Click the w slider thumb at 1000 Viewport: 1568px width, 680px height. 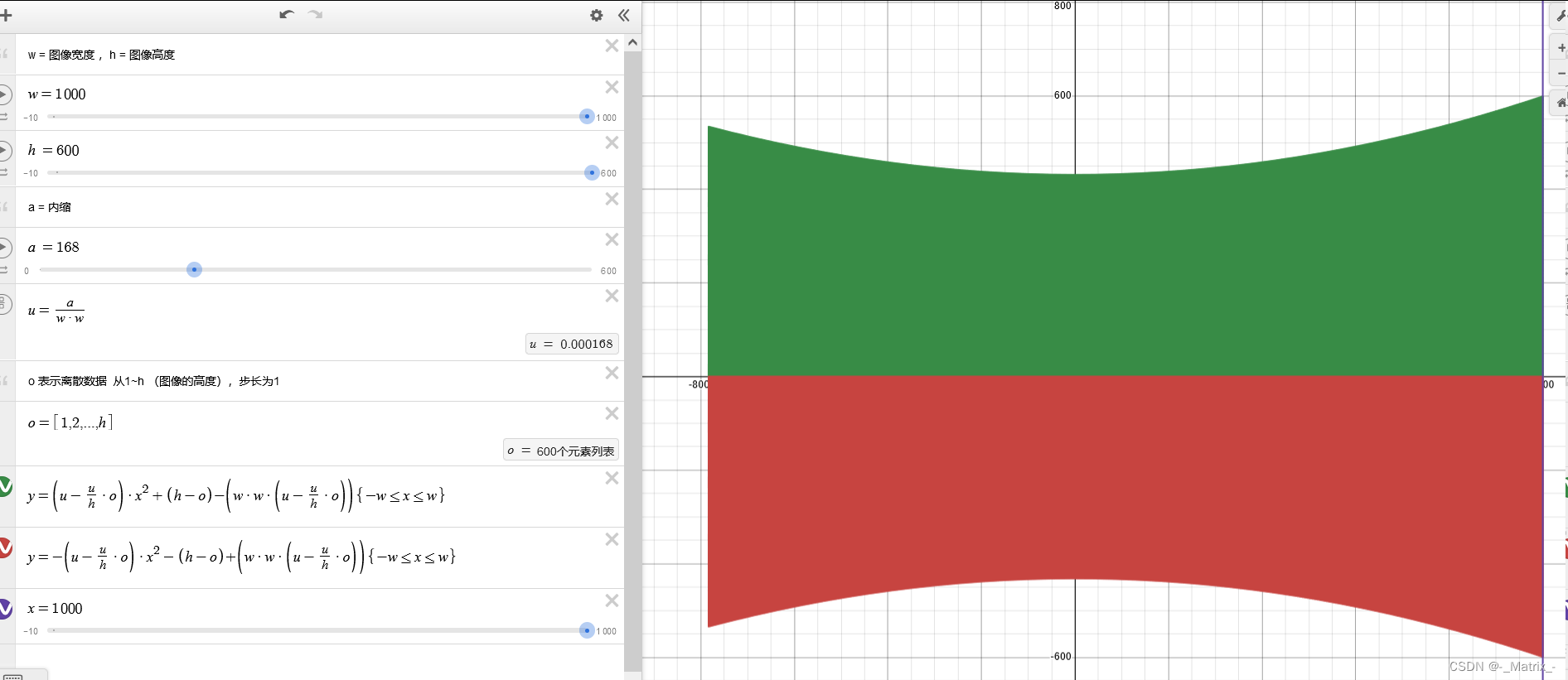pyautogui.click(x=587, y=117)
